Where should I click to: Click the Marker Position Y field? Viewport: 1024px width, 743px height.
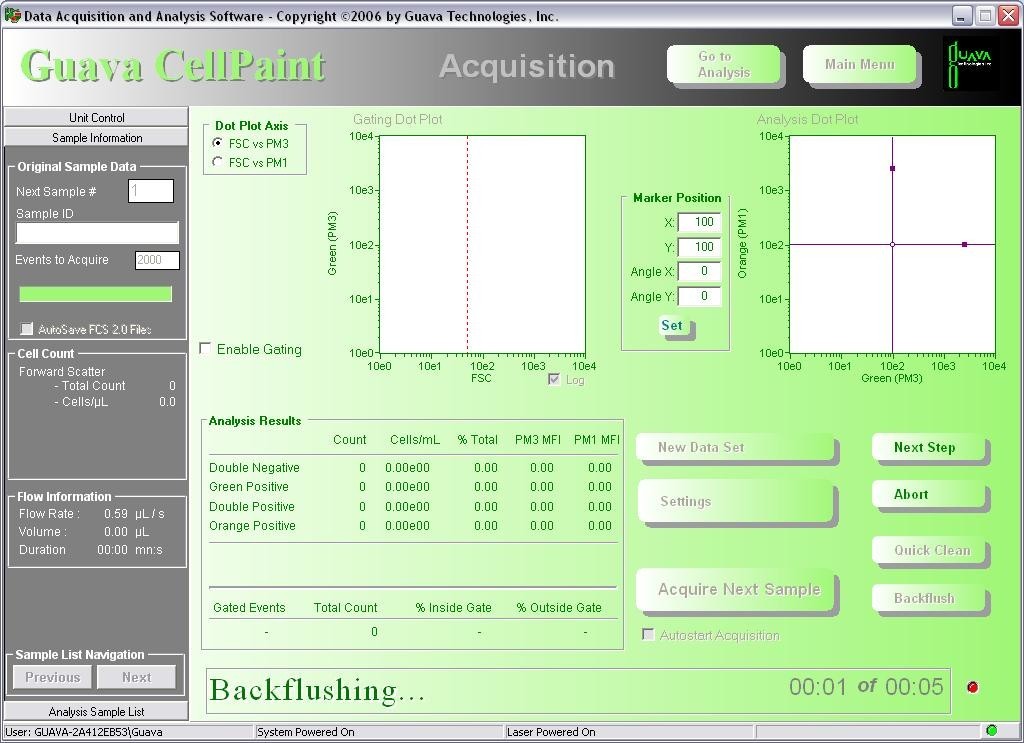699,247
